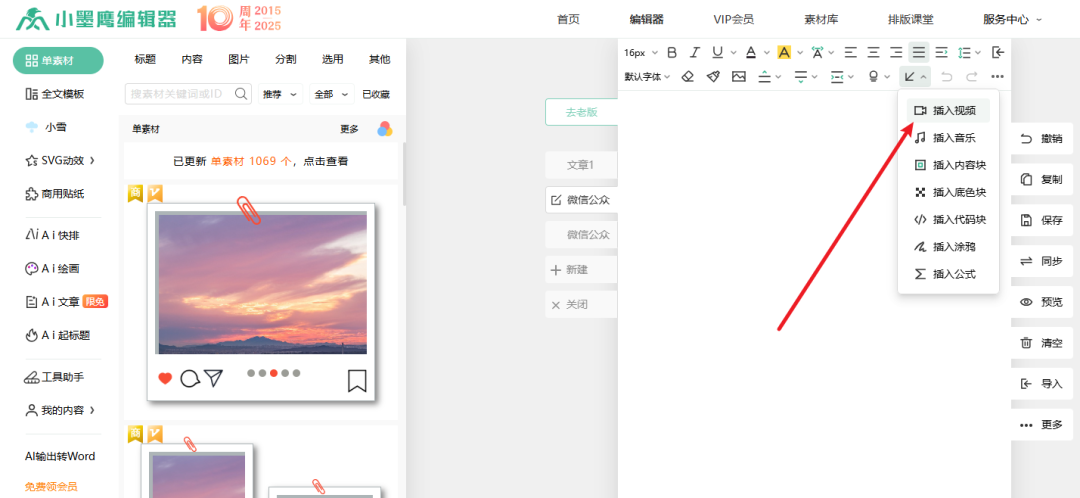1080x498 pixels.
Task: Undo via the toolbar arrow
Action: (x=947, y=76)
